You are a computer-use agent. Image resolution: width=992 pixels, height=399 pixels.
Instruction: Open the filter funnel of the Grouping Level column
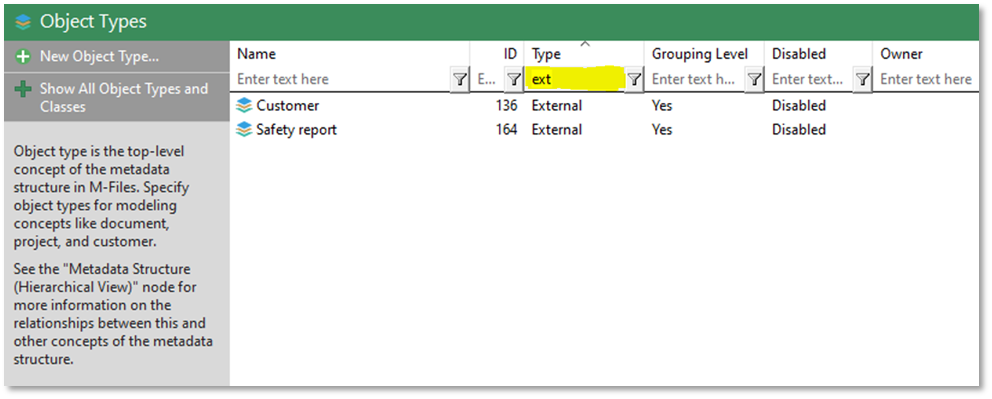754,80
